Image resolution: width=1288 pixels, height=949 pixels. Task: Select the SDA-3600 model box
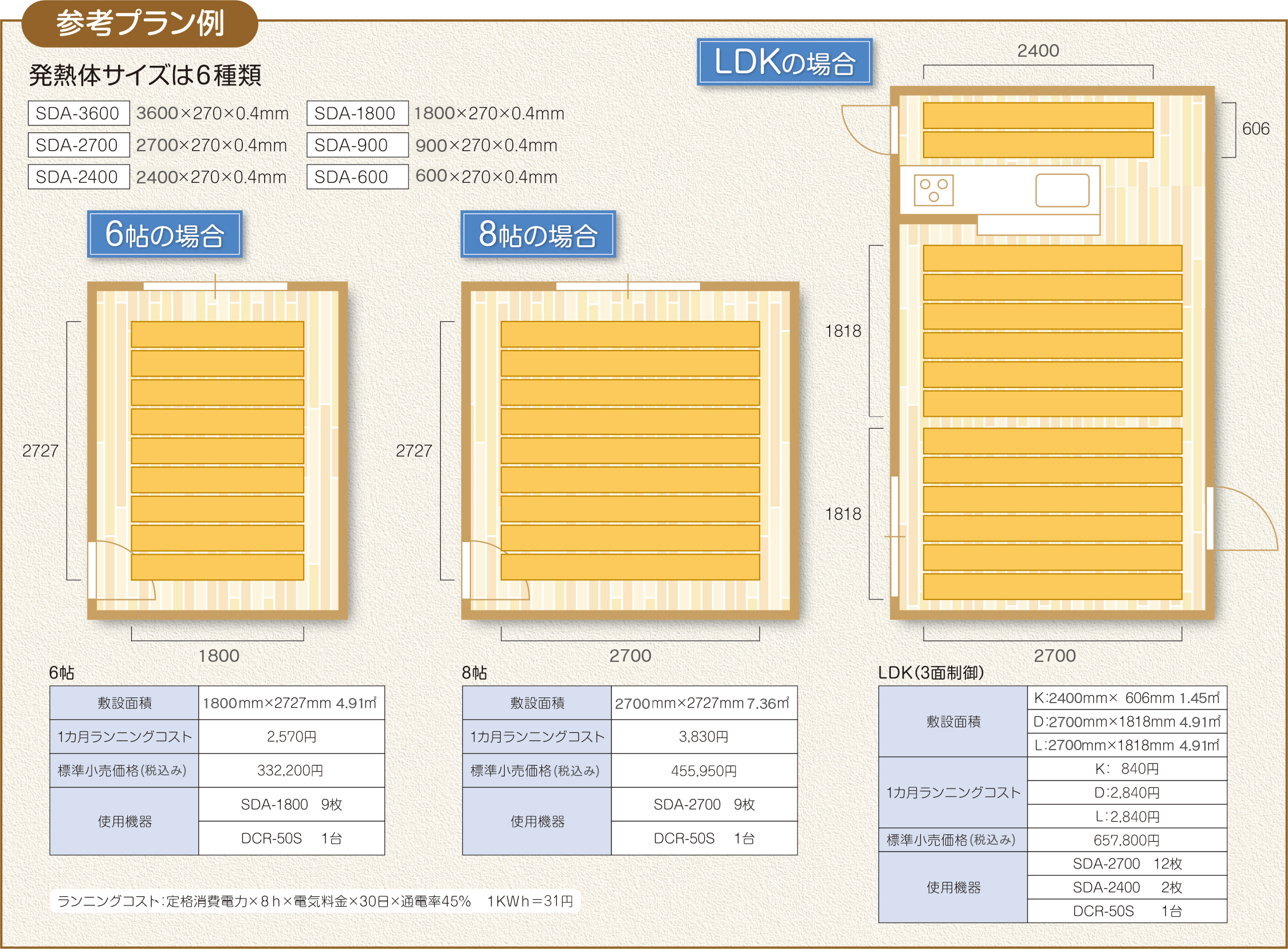tap(78, 113)
